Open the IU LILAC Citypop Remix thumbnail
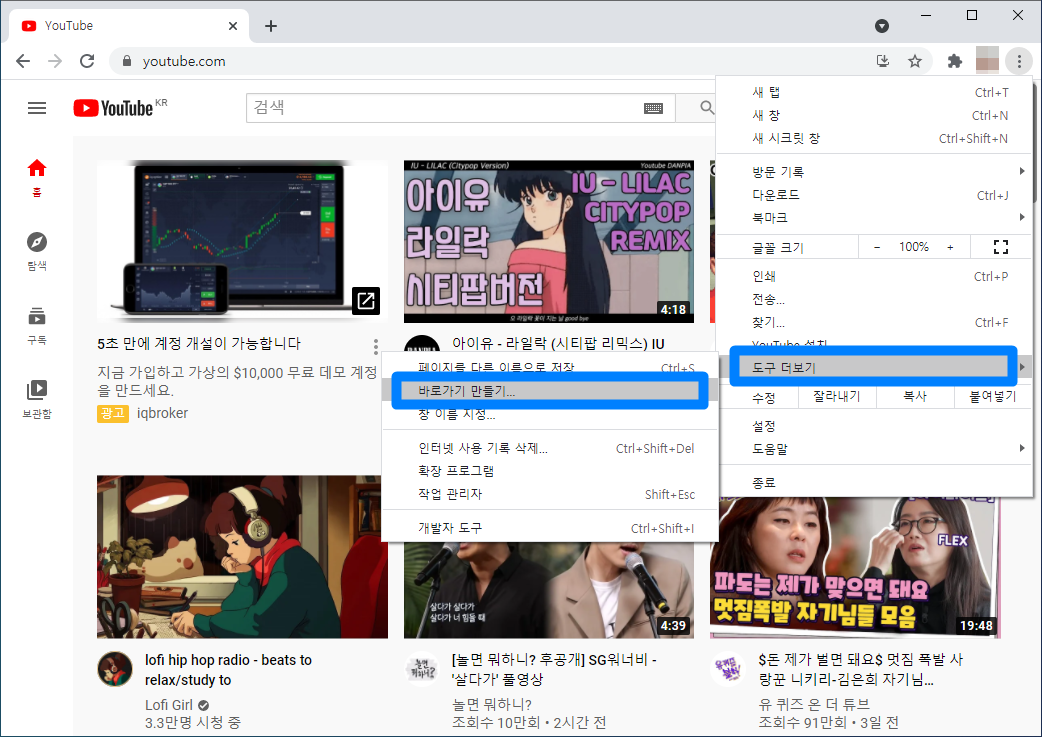This screenshot has width=1042, height=737. tap(549, 242)
